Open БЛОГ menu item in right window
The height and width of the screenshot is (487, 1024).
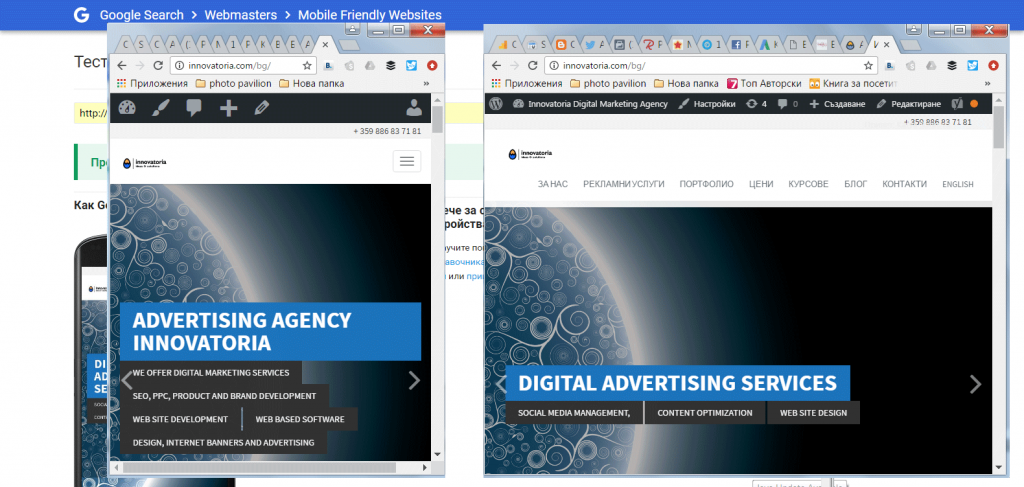tap(856, 184)
